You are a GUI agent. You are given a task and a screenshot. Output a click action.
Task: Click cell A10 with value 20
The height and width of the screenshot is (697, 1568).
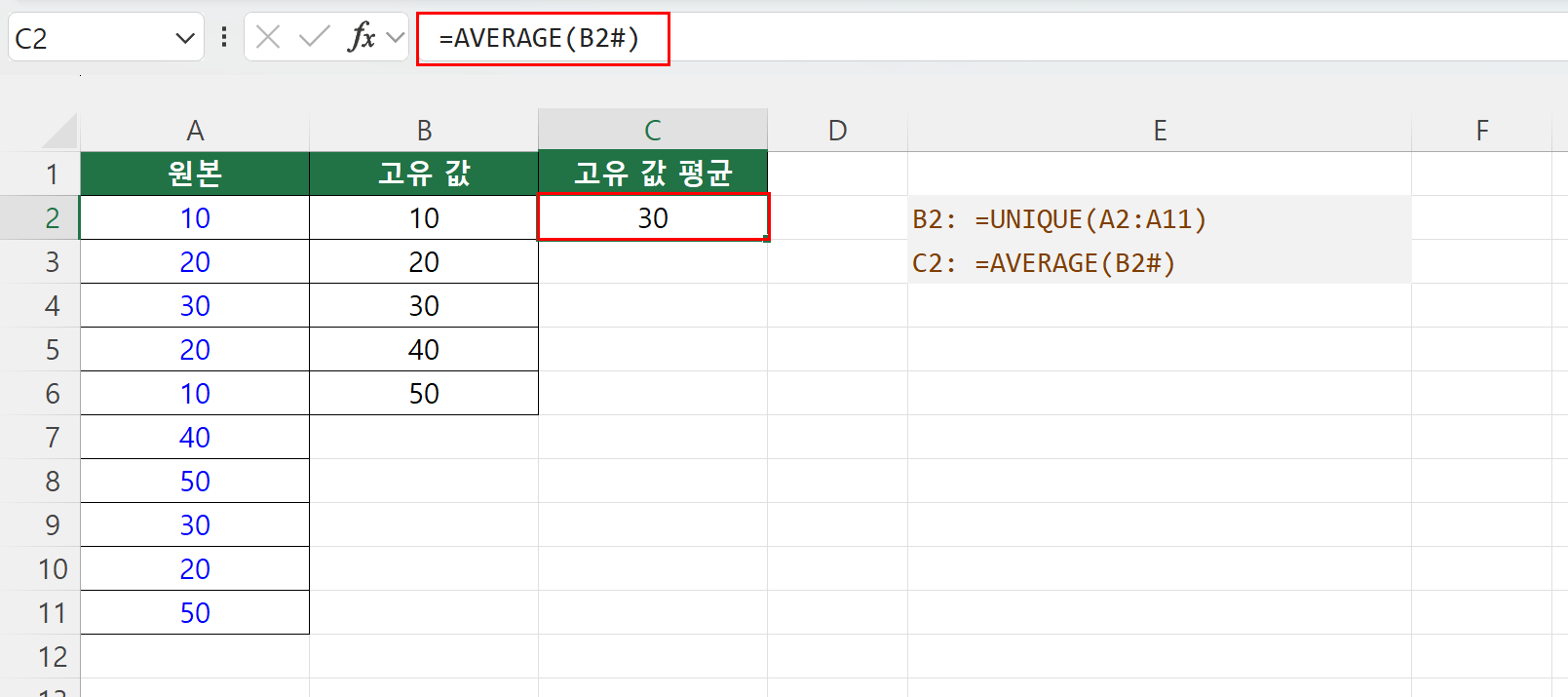coord(195,569)
